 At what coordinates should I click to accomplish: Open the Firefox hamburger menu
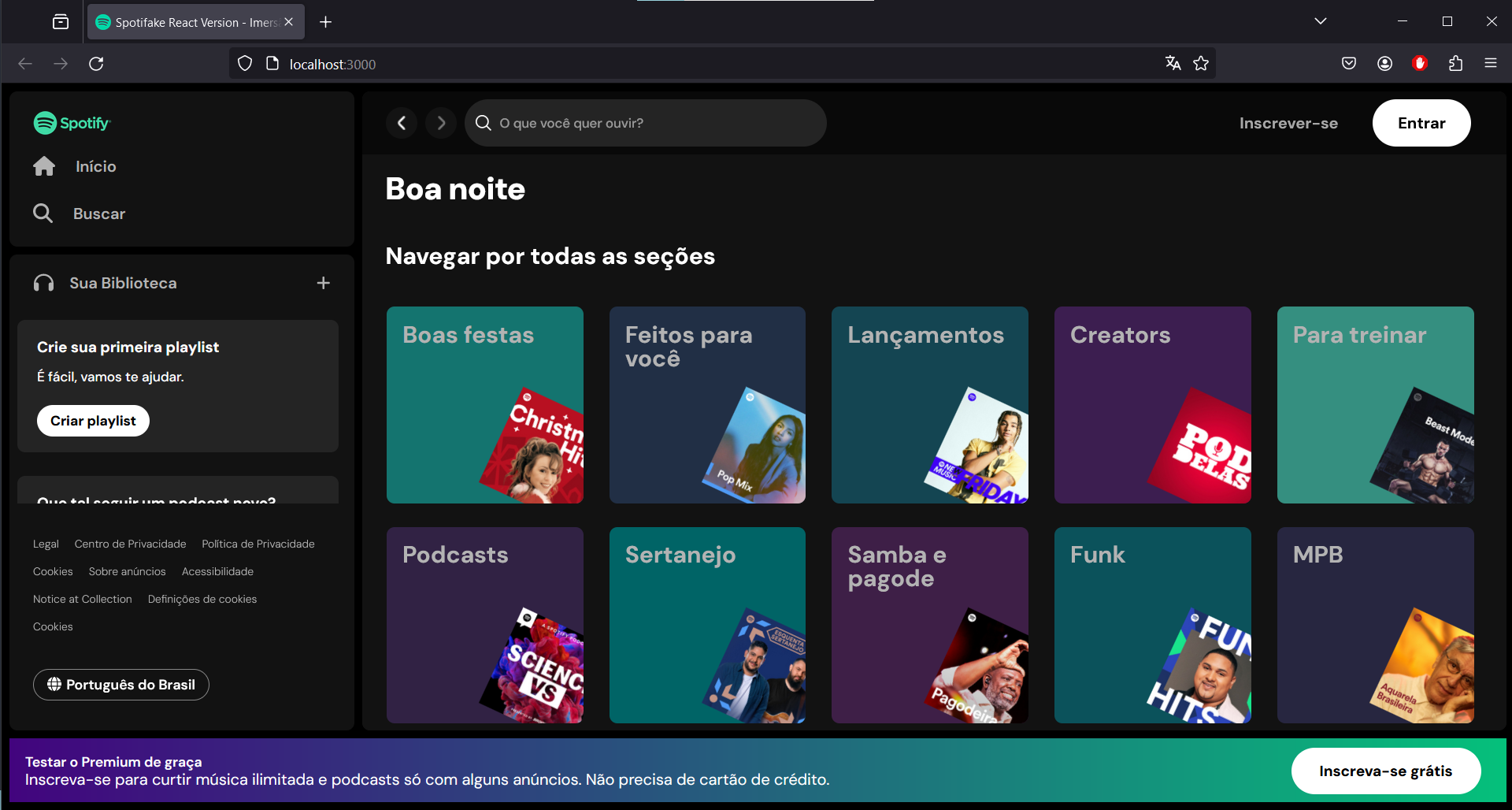(x=1491, y=64)
